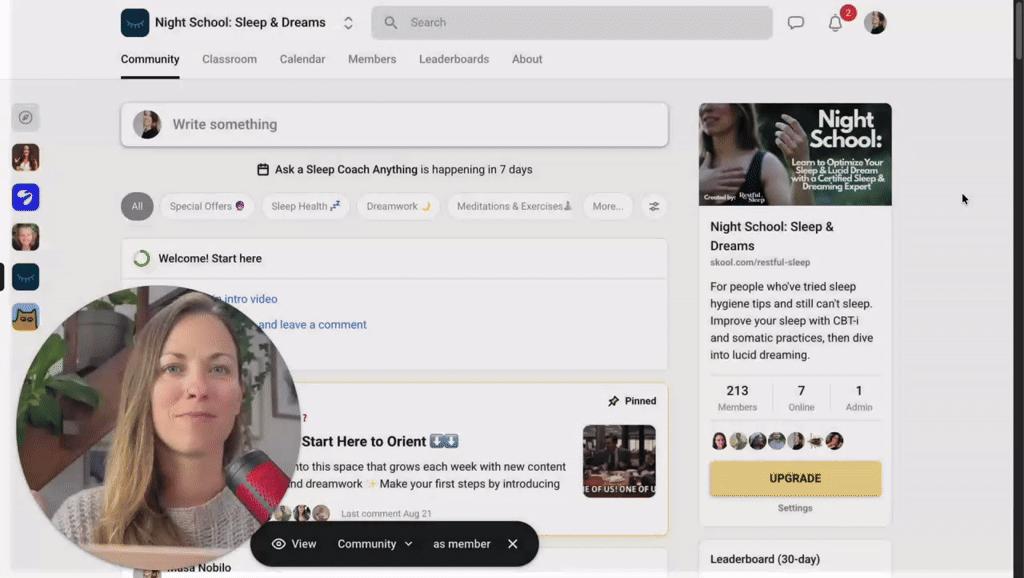Open the Start Here to Orient post title
Viewport: 1024px width, 578px height.
pos(380,442)
